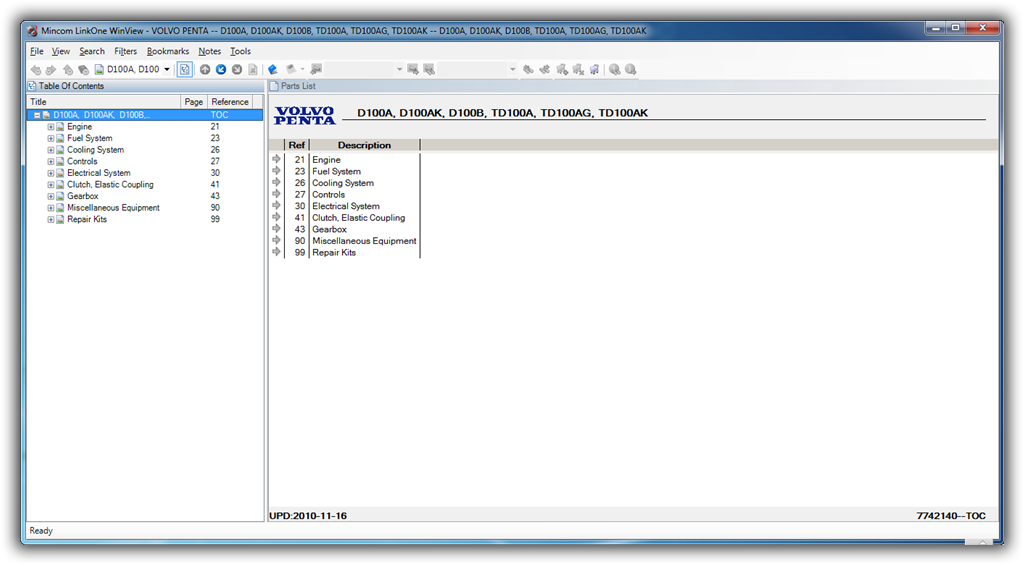Click the first icon after first combo box
The image size is (1024, 565).
pos(413,69)
